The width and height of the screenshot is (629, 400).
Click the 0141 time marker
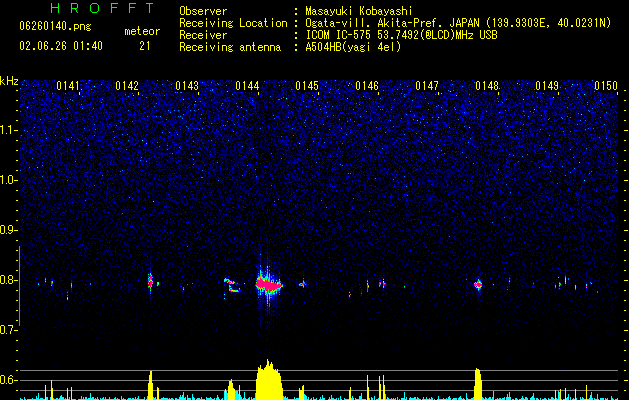click(x=68, y=86)
